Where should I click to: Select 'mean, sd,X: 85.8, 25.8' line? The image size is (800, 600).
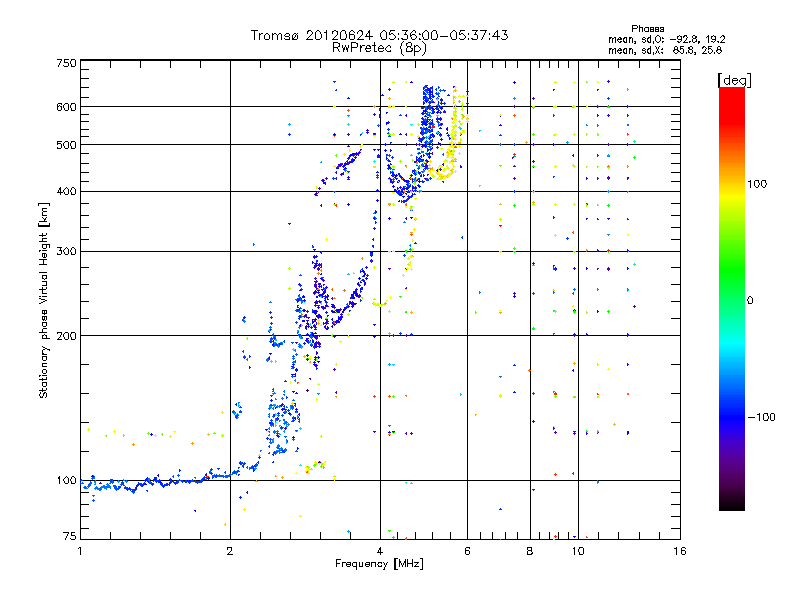665,50
